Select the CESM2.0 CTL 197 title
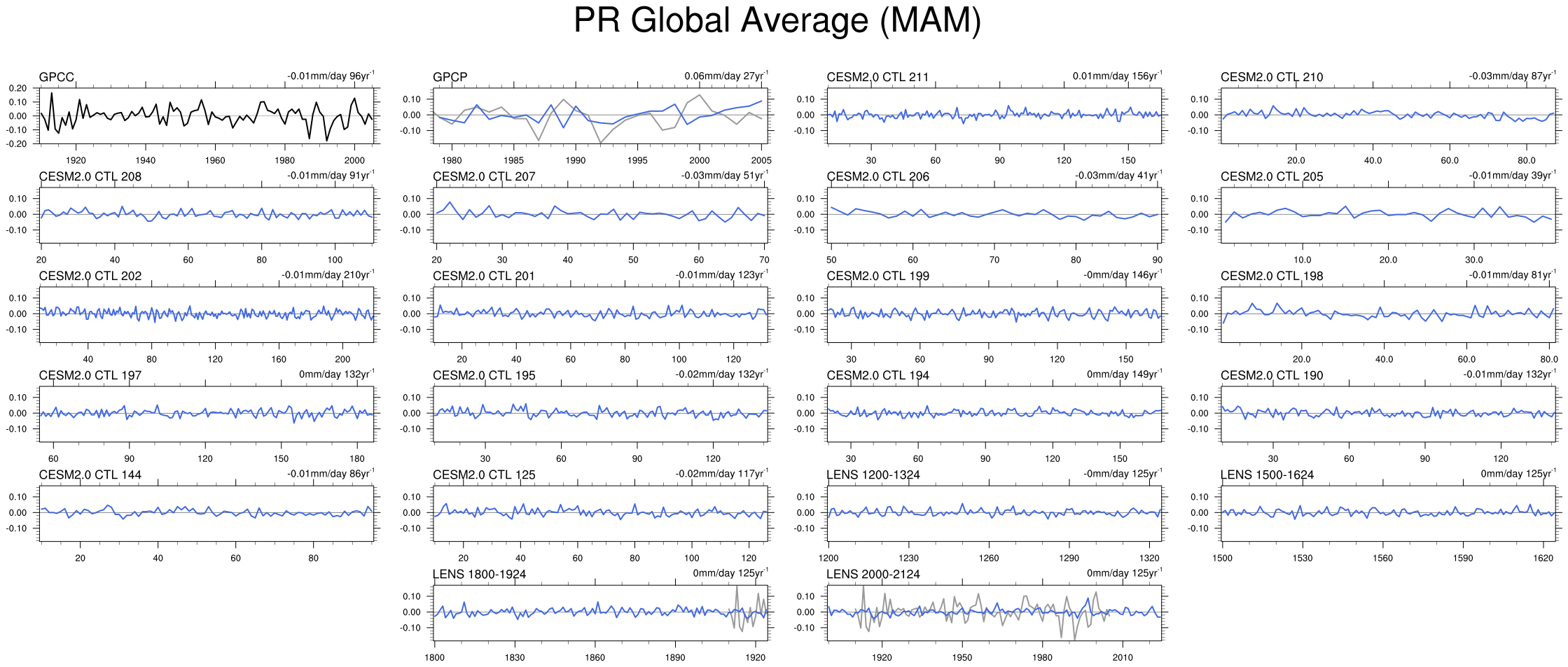Image resolution: width=1568 pixels, height=667 pixels. tap(90, 375)
